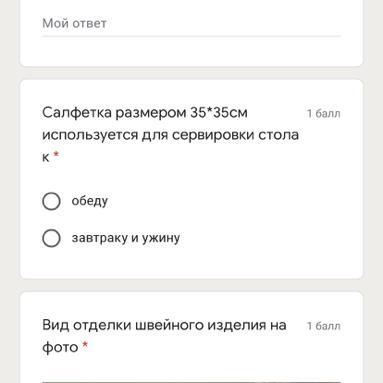This screenshot has height=383, width=383.
Task: Click the underline beneath "Мой ответ"
Action: (x=191, y=36)
